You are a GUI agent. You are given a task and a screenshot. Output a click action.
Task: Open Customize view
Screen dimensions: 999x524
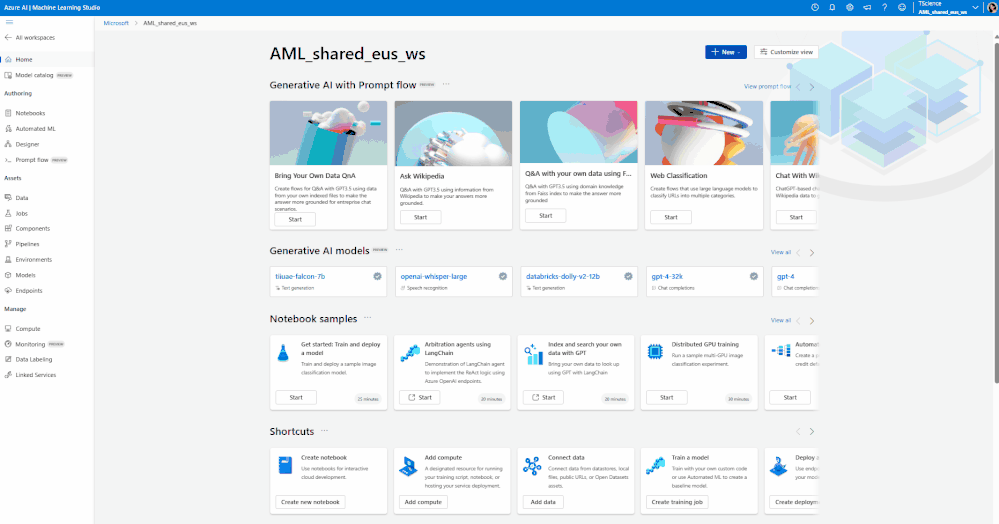click(x=786, y=52)
